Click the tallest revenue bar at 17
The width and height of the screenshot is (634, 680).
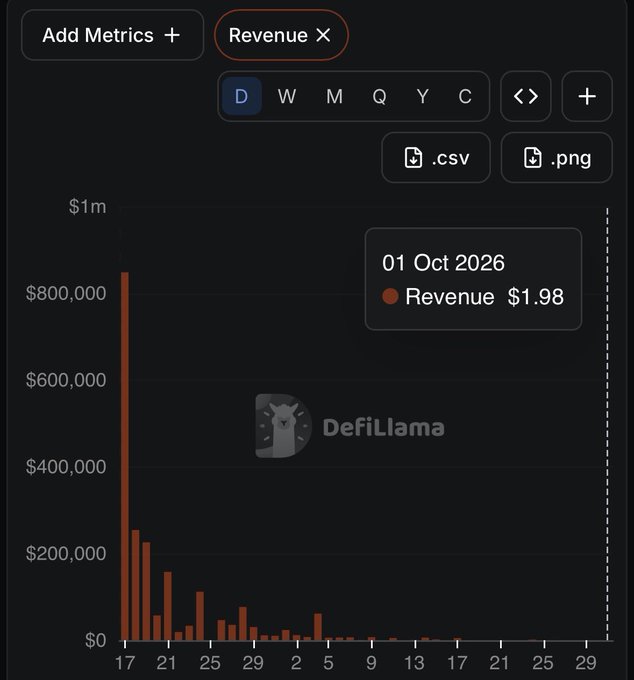point(125,456)
